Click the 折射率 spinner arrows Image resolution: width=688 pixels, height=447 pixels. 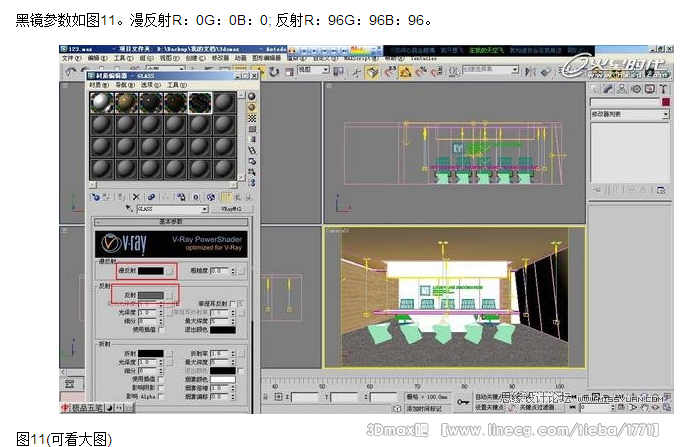[x=233, y=354]
